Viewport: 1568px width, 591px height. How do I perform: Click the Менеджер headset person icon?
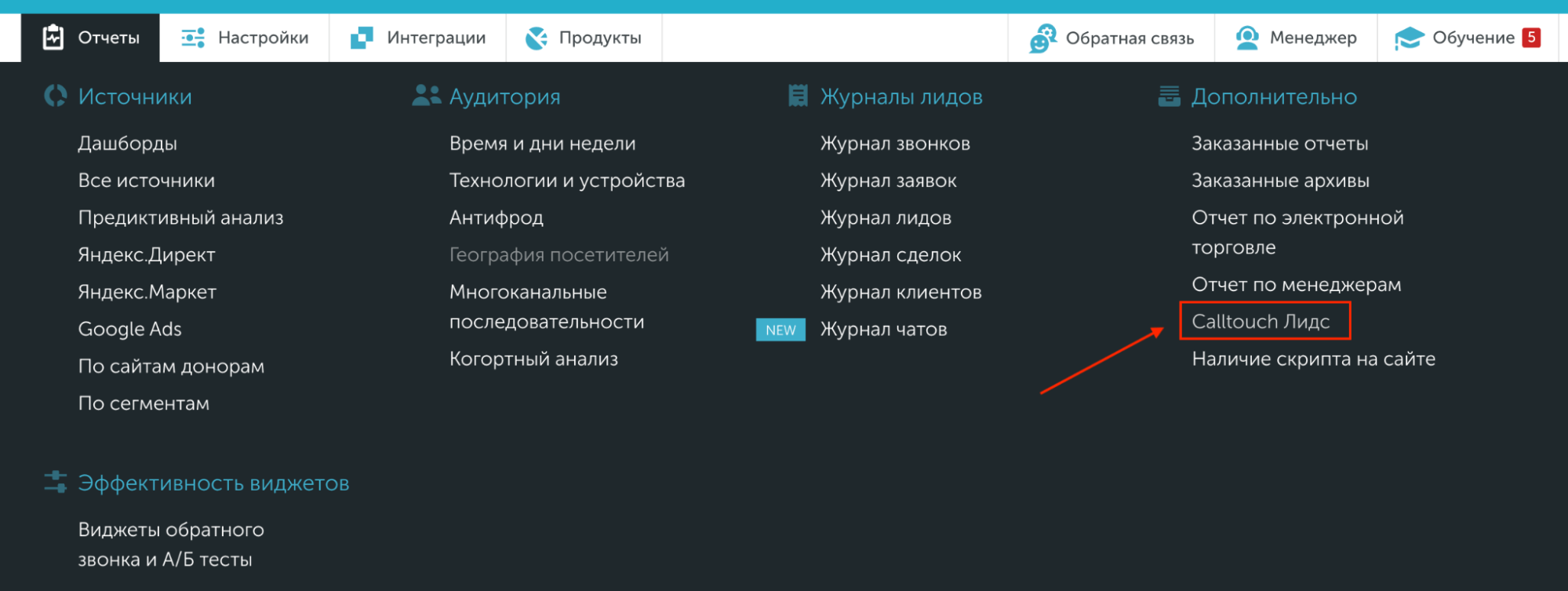(1247, 38)
